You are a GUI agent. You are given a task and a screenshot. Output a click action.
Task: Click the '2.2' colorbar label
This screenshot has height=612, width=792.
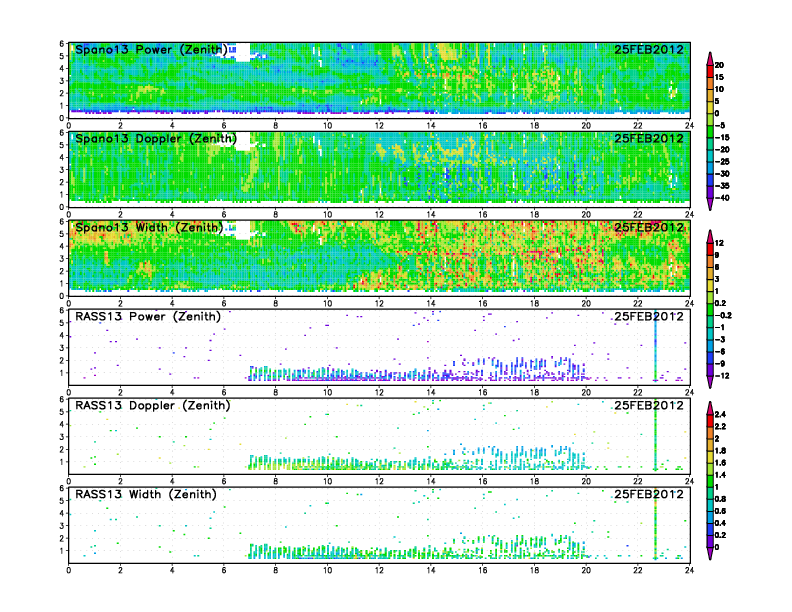coord(720,426)
